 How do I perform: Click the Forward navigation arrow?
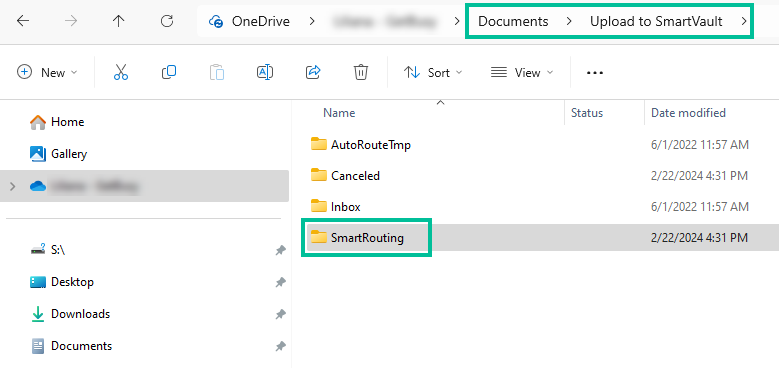pos(71,21)
